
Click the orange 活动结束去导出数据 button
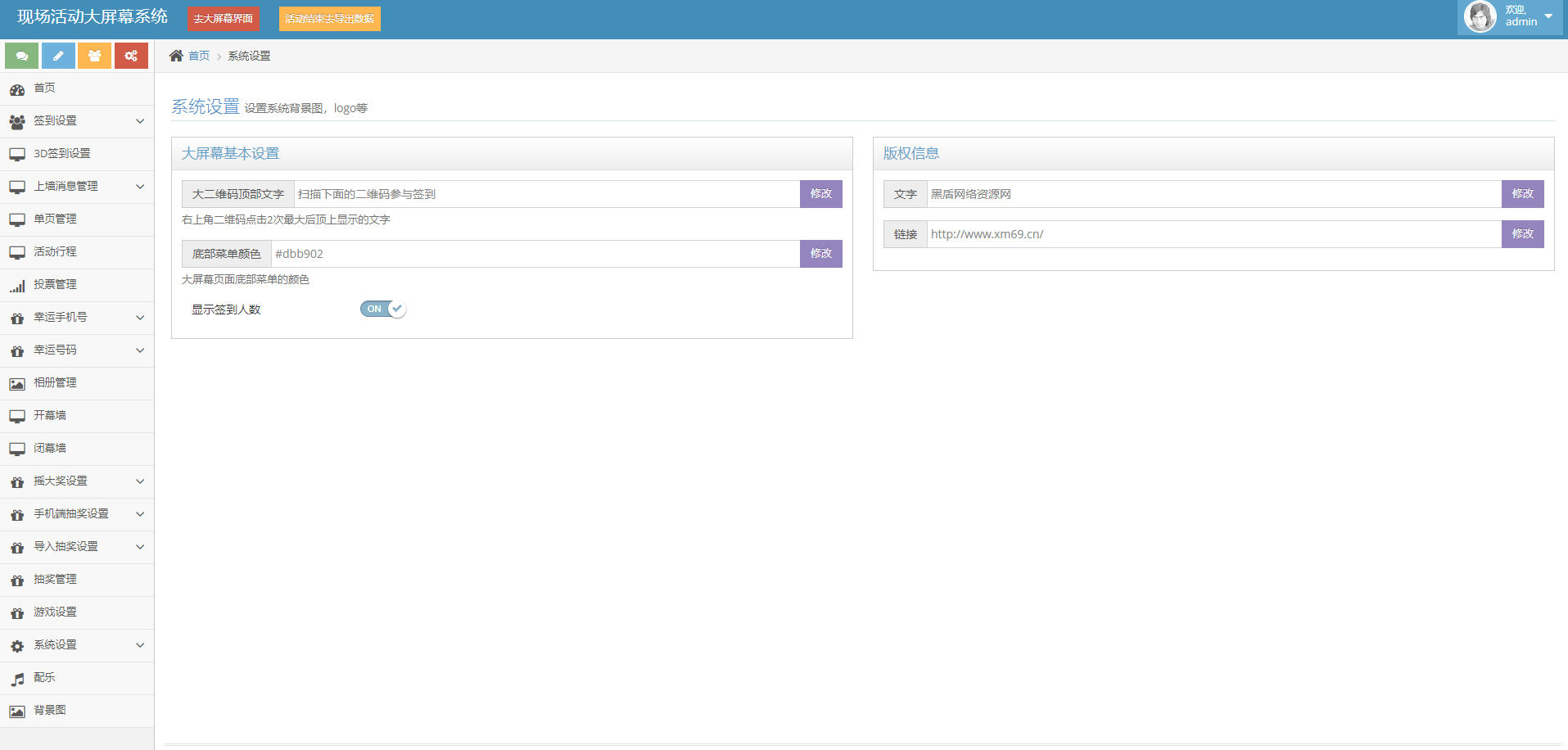pos(329,19)
